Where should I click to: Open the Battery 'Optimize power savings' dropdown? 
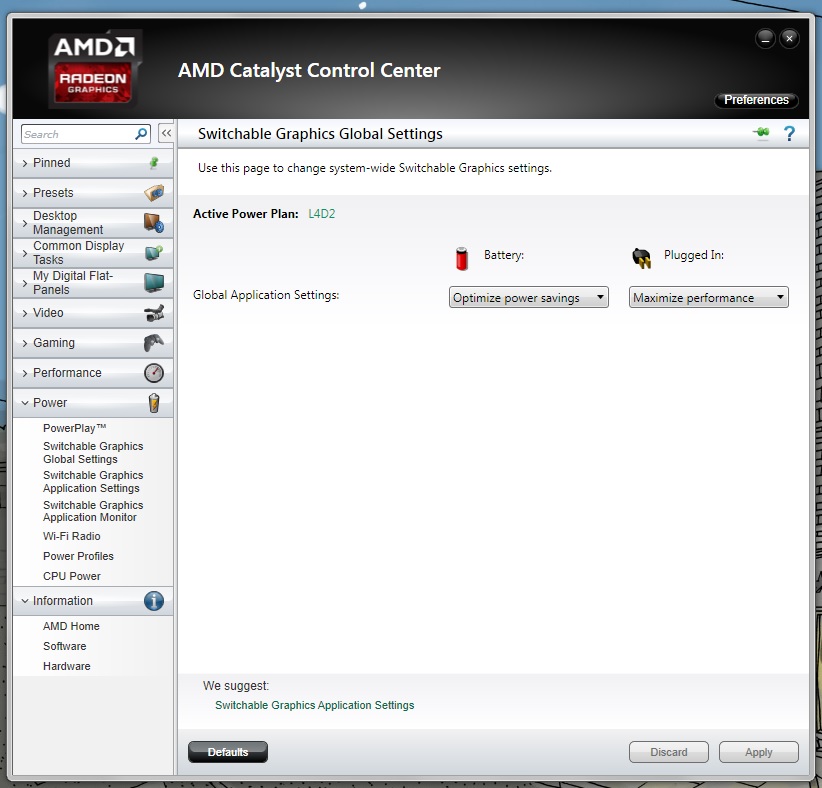click(x=528, y=297)
